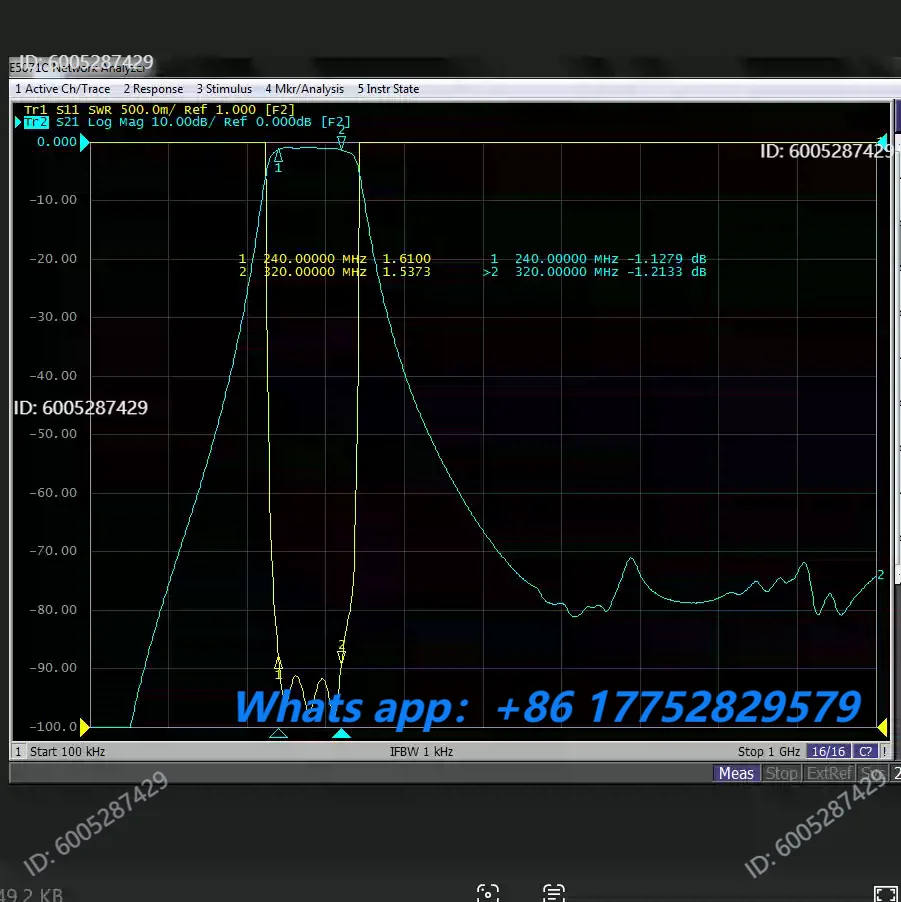Click the text extract icon in viewer toolbar
This screenshot has height=902, width=901.
(x=553, y=893)
